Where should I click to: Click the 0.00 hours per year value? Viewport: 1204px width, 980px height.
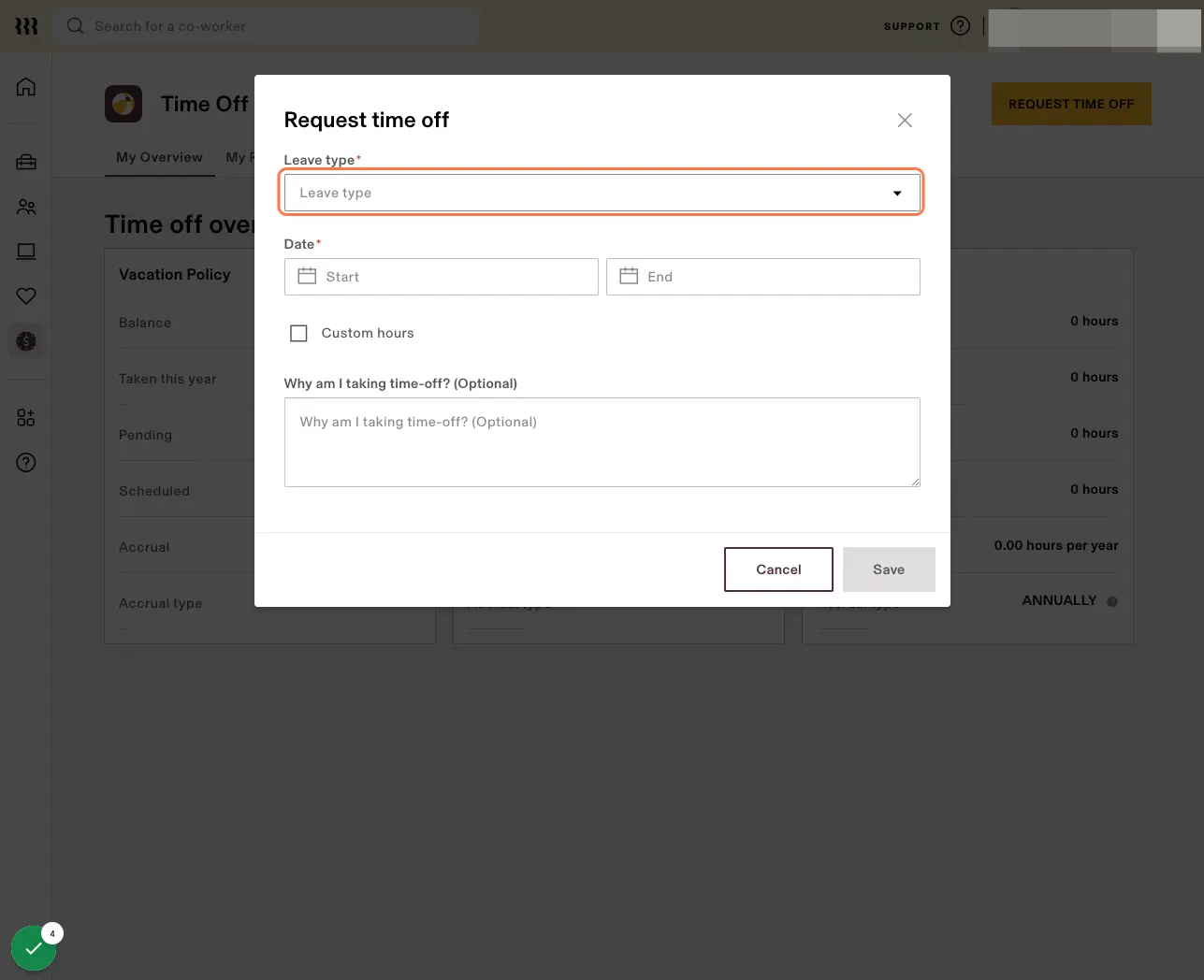click(x=1056, y=545)
